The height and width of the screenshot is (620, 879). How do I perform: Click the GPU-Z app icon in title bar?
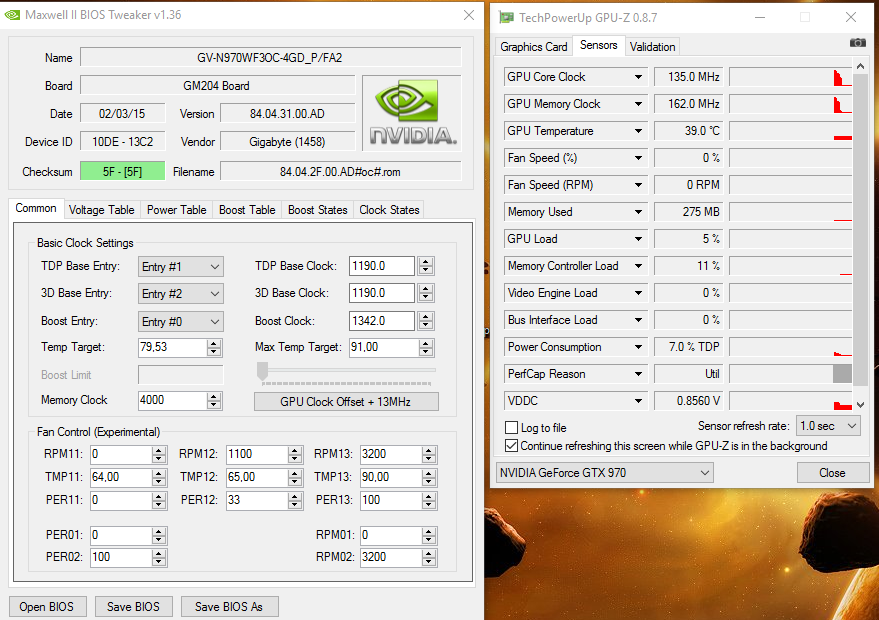click(506, 17)
